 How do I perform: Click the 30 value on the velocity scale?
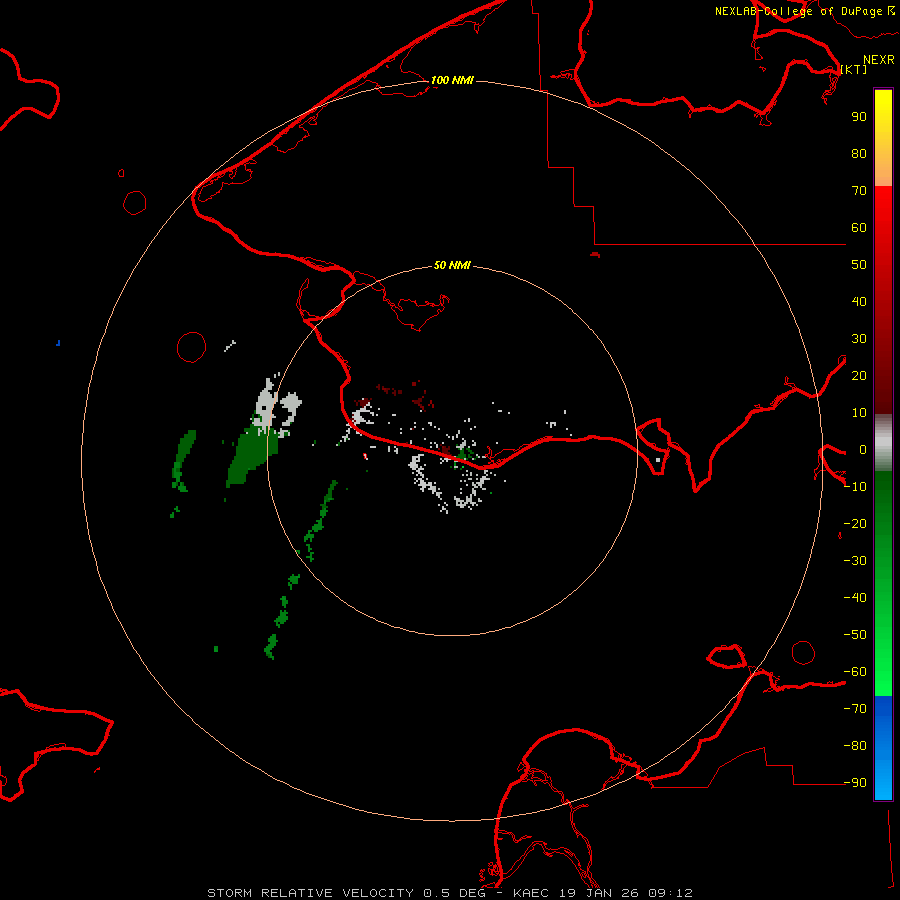click(859, 339)
